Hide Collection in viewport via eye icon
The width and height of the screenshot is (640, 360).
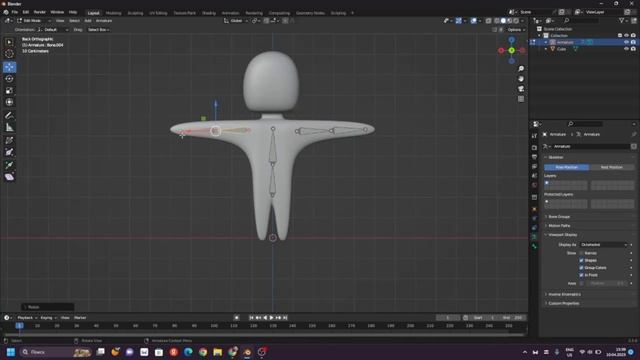(x=627, y=36)
